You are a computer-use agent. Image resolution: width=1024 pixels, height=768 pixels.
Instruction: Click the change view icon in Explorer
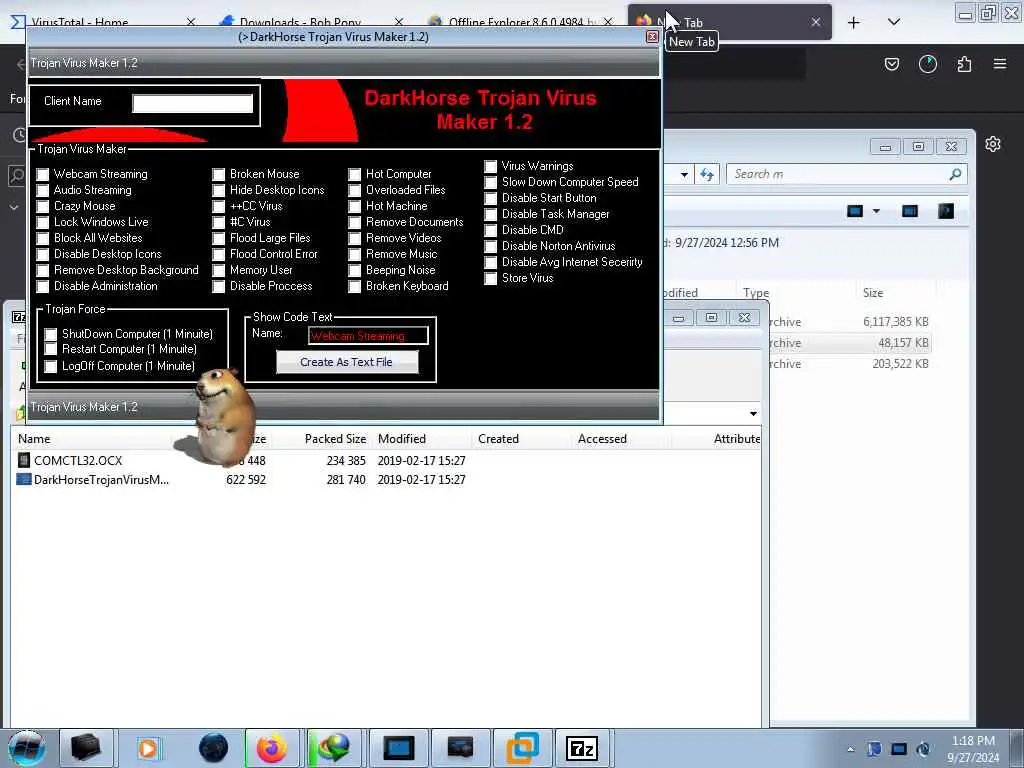855,211
